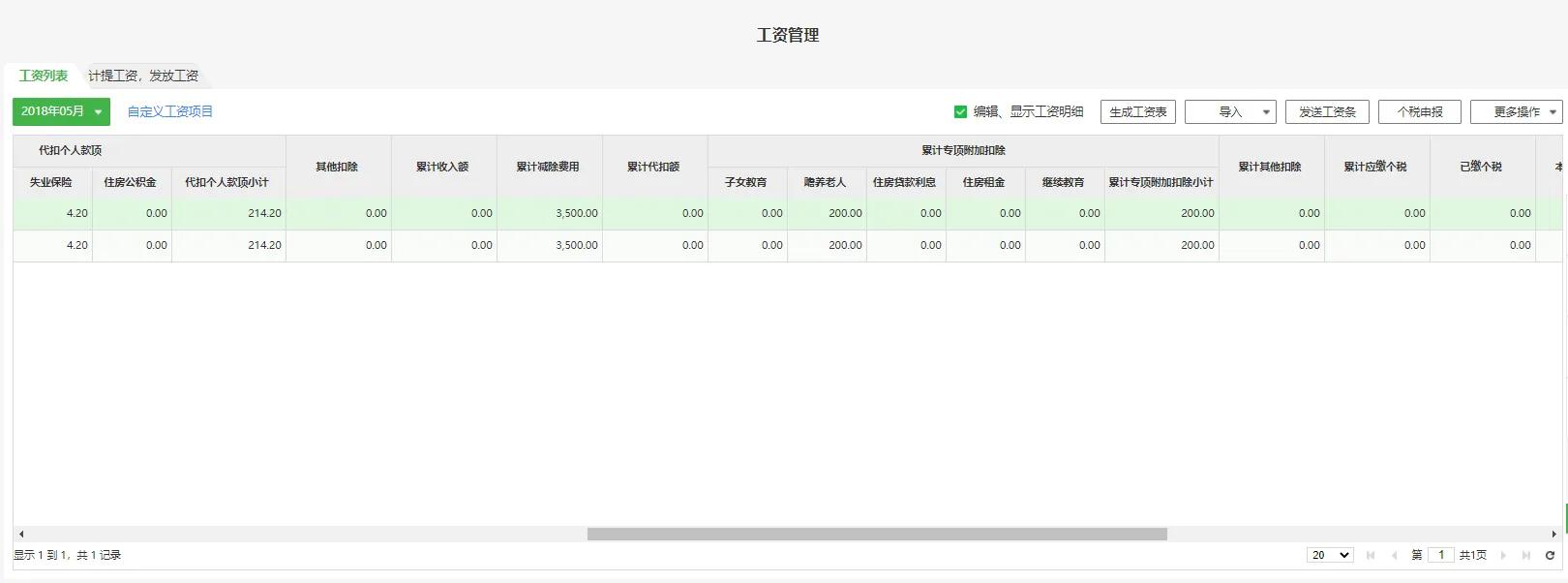Viewport: 1568px width, 583px height.
Task: Click the 代扣个人款项小计 column header
Action: [x=228, y=182]
